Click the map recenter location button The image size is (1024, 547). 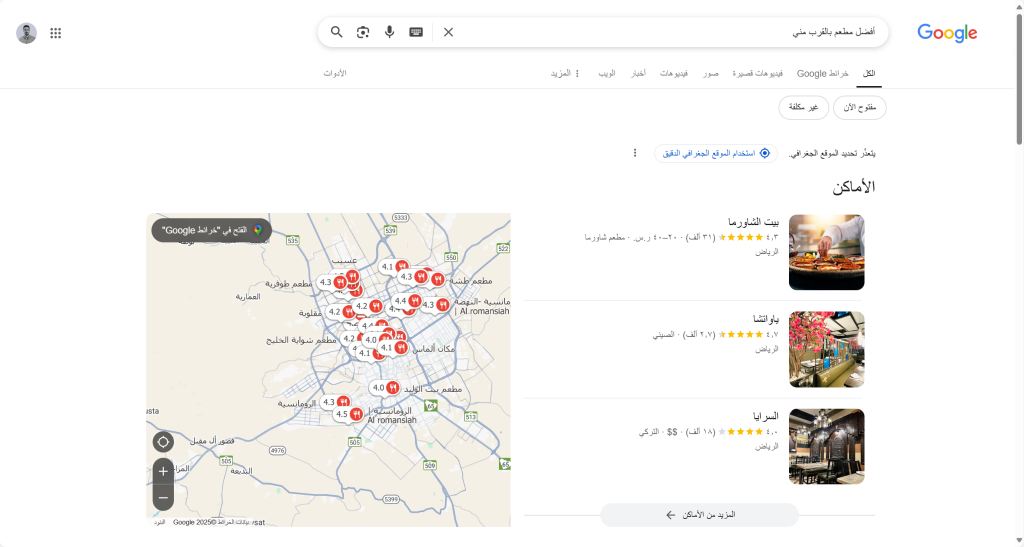[x=163, y=442]
